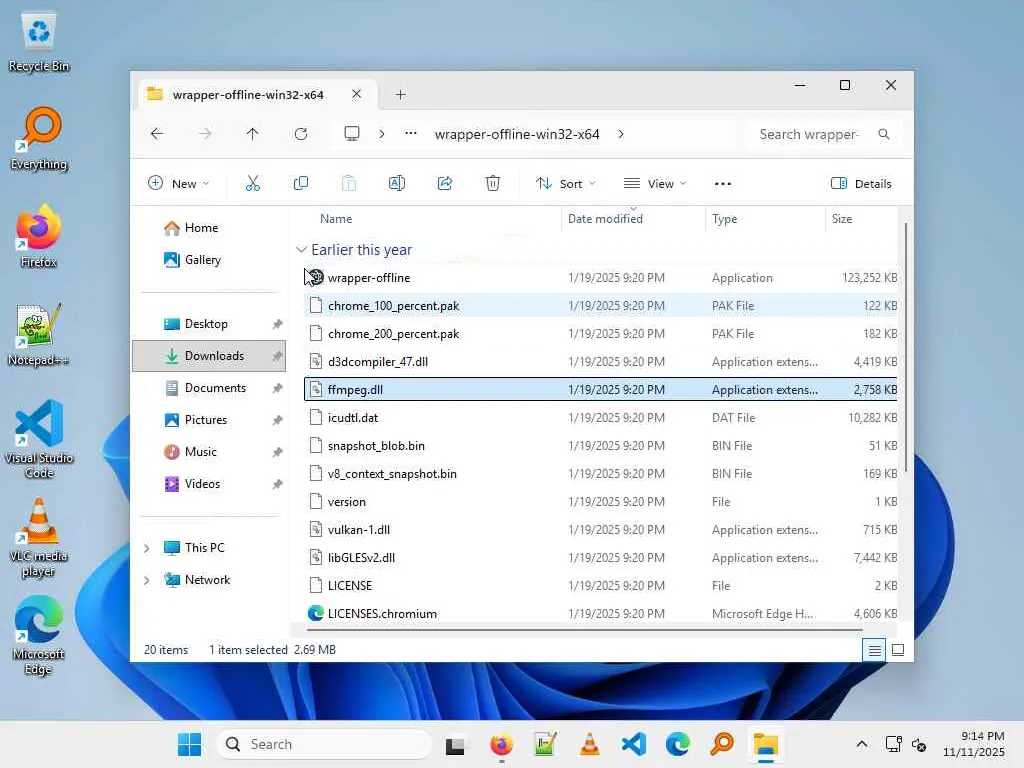The image size is (1024, 768).
Task: Click the search magnifier icon
Action: tap(884, 134)
